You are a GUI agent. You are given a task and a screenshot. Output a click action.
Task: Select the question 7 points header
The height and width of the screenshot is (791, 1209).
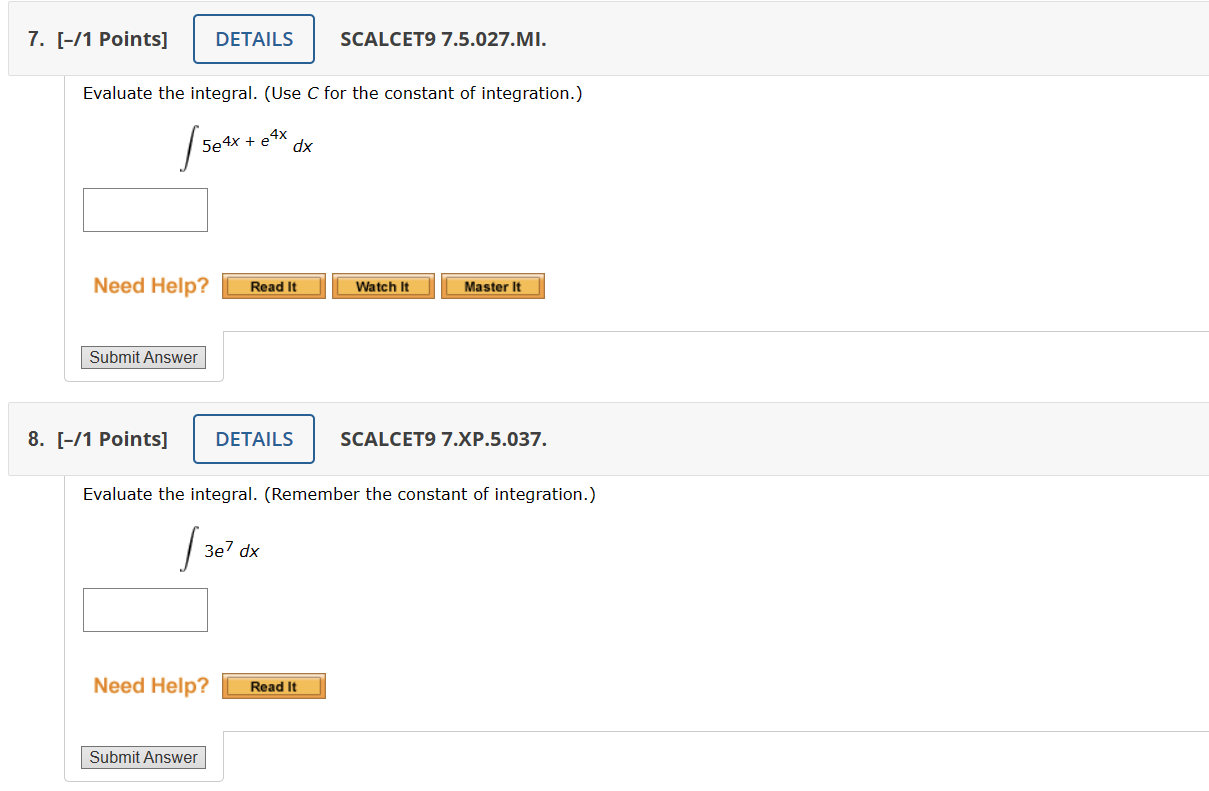[x=98, y=39]
